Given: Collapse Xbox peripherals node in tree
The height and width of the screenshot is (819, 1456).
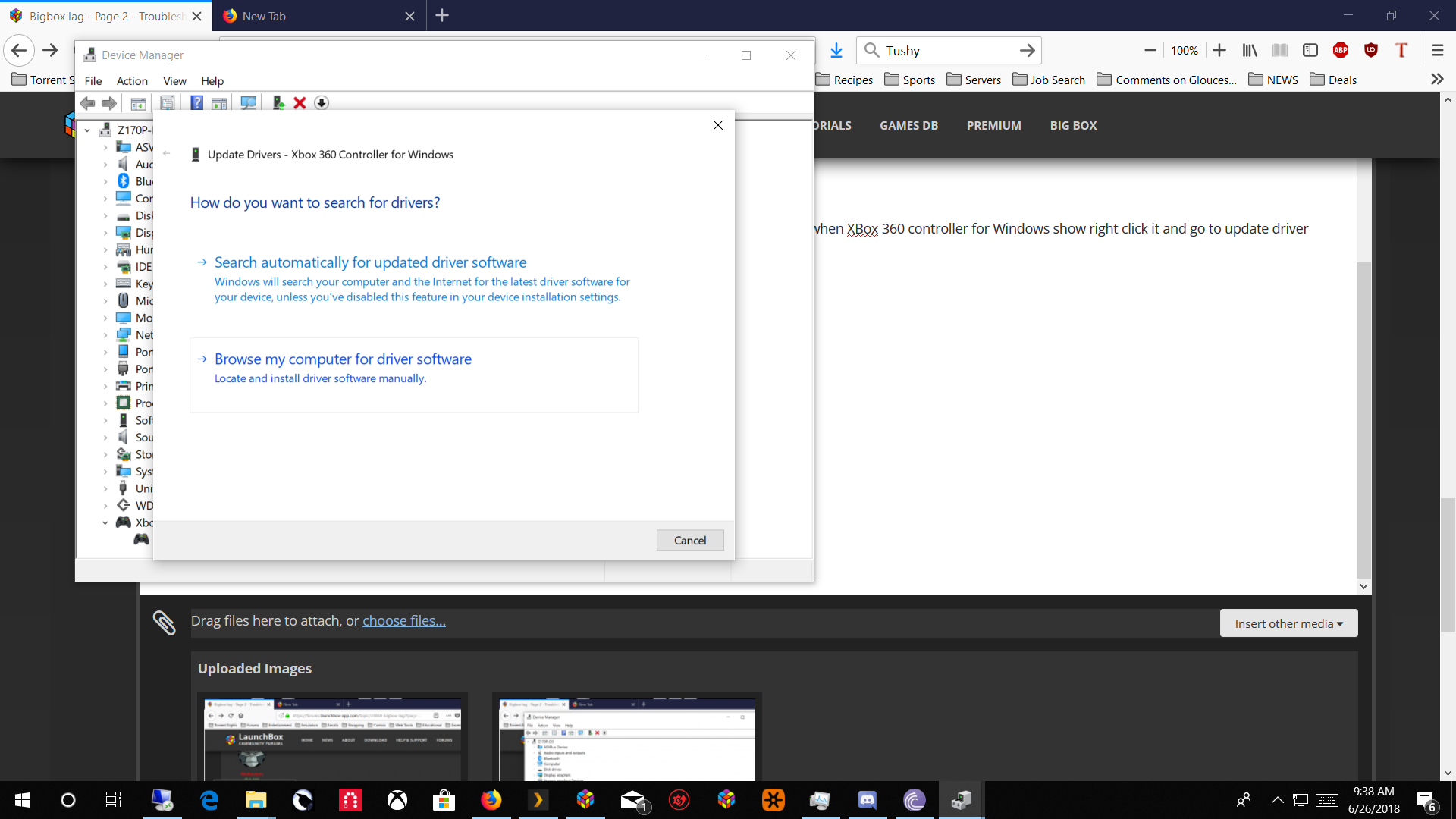Looking at the screenshot, I should (105, 522).
